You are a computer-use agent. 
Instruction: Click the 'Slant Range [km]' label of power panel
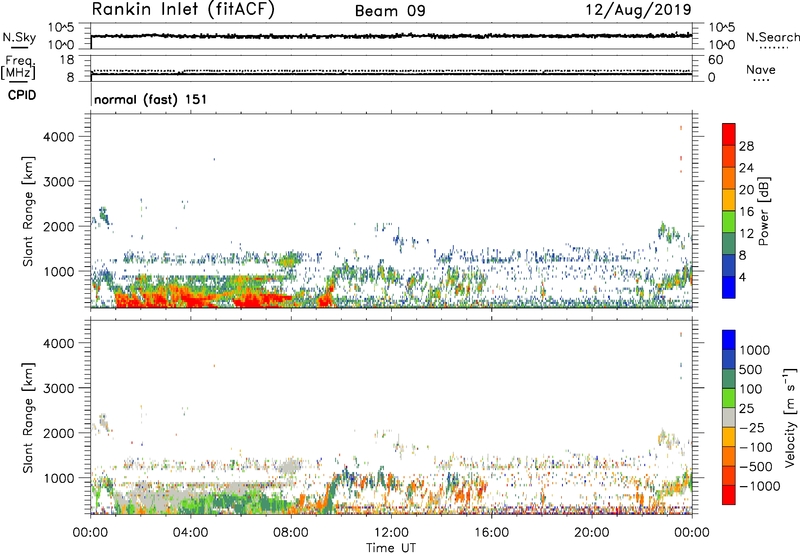28,211
